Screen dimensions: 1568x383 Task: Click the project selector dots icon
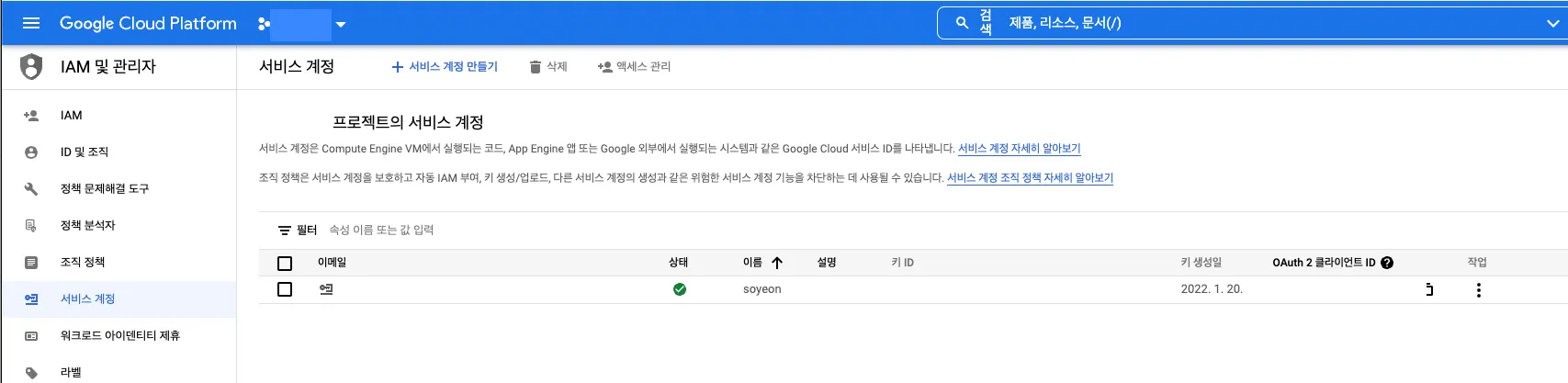click(x=265, y=24)
